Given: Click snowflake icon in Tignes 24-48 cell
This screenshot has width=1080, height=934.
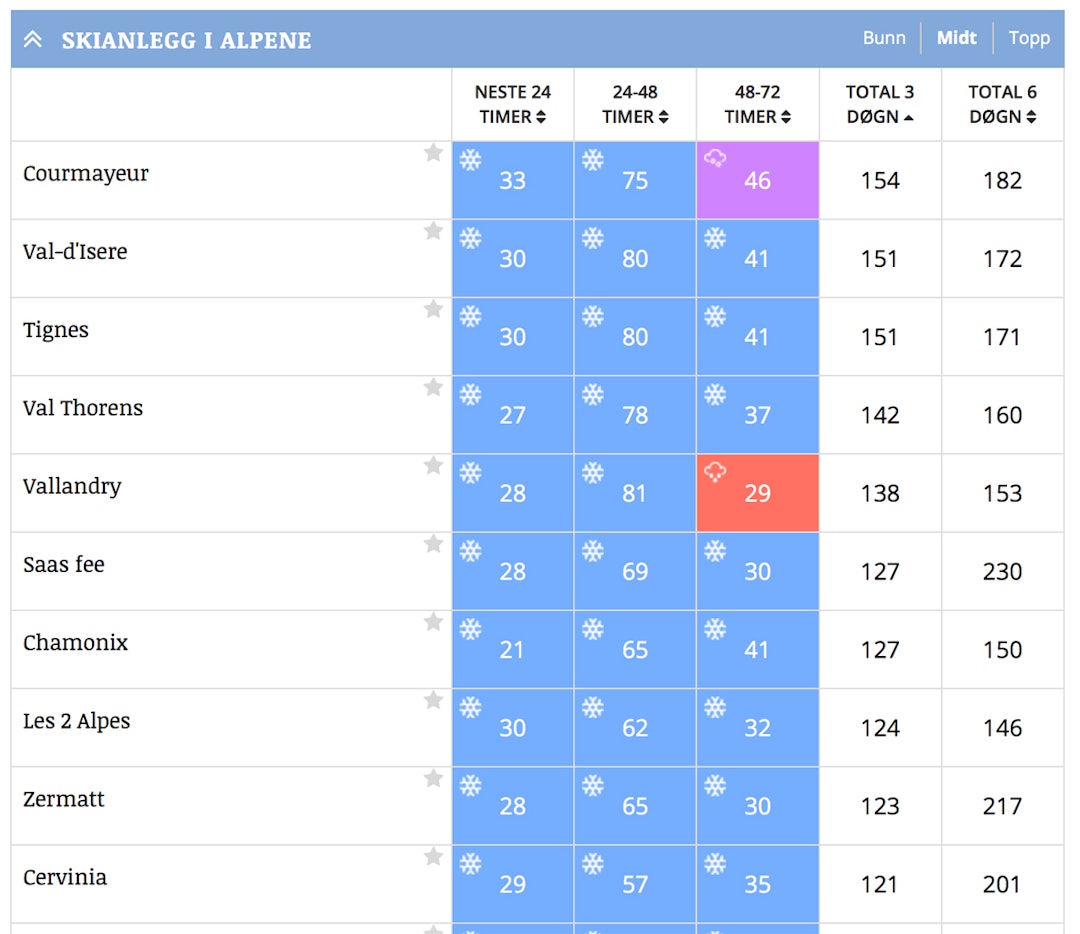Looking at the screenshot, I should (x=593, y=317).
